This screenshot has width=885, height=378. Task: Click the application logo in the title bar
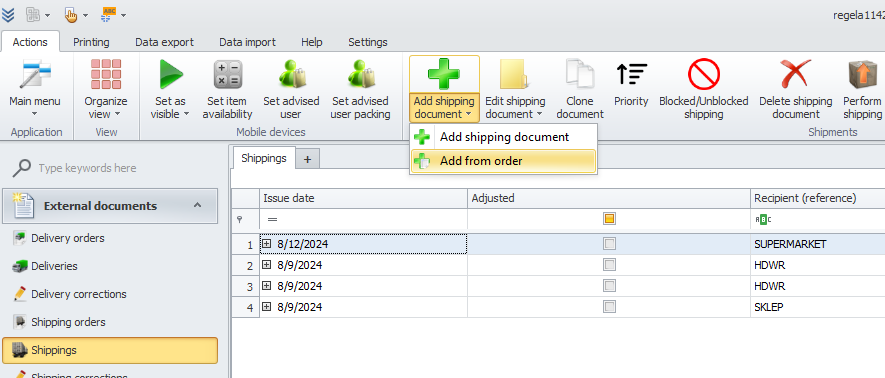[x=8, y=15]
